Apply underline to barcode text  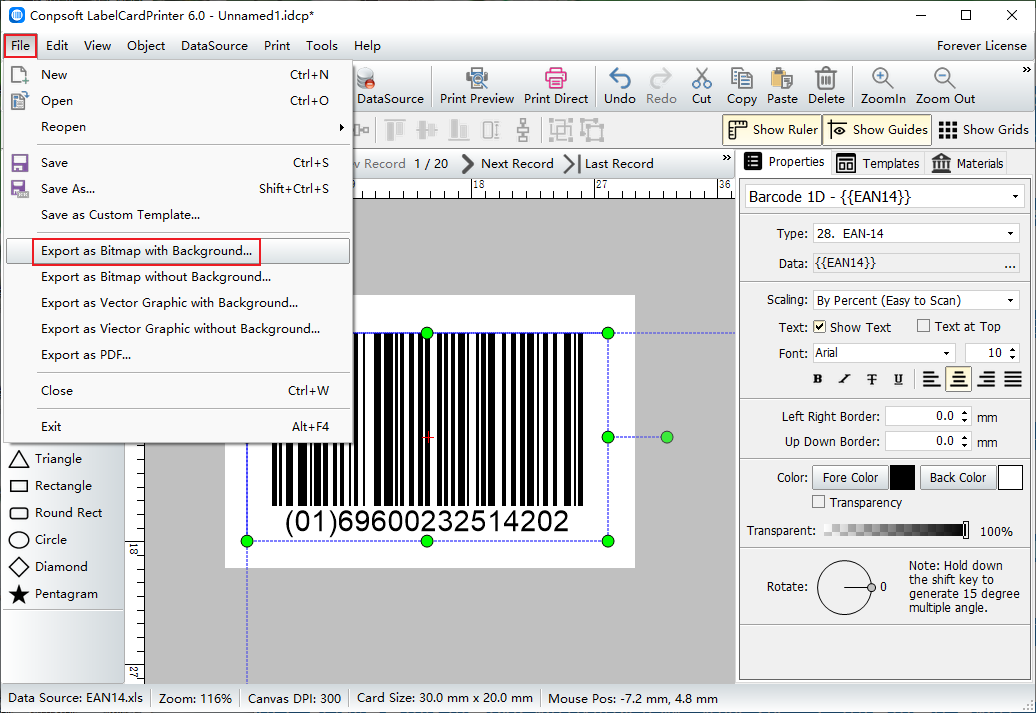point(898,379)
